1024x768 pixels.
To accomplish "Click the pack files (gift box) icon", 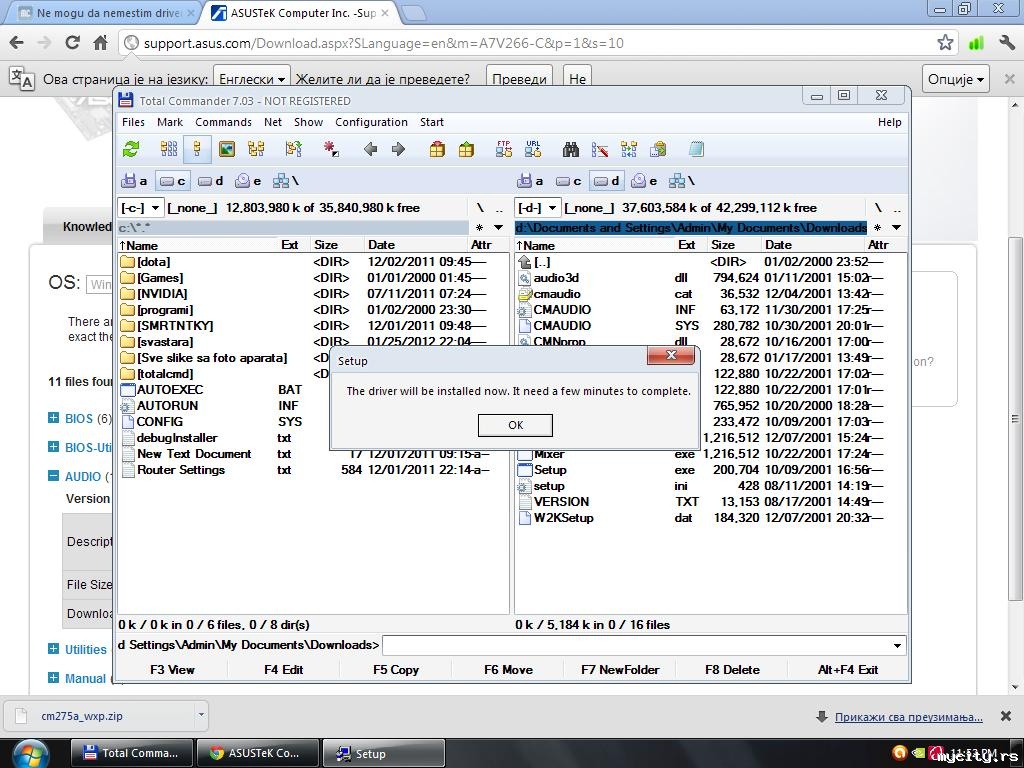I will [437, 149].
